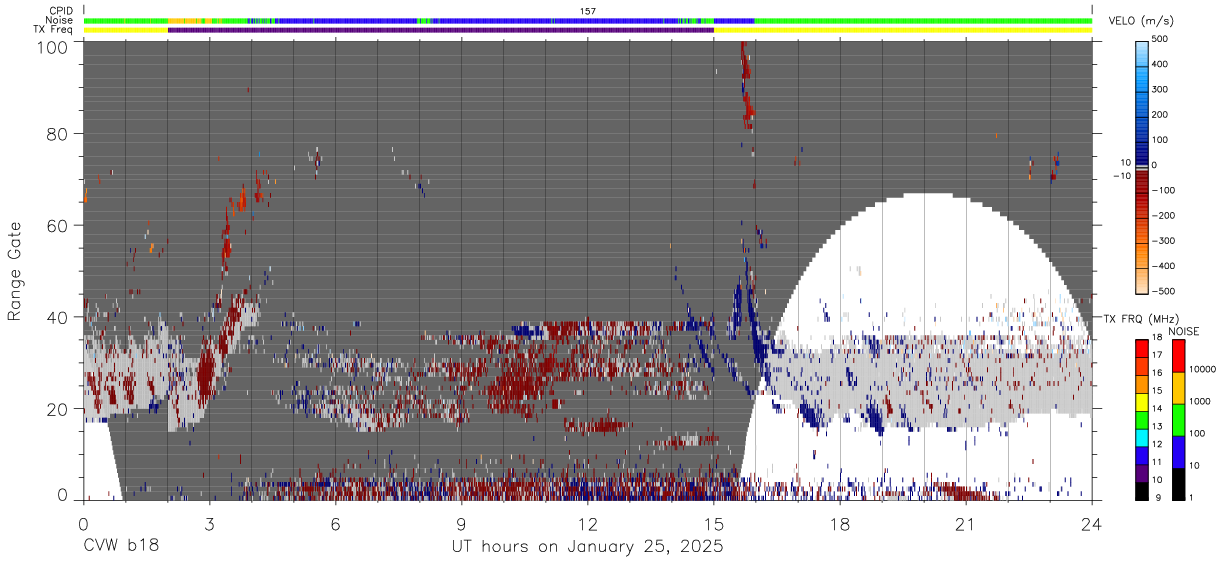Click the 14 label on TX frequency legend

1157,410
